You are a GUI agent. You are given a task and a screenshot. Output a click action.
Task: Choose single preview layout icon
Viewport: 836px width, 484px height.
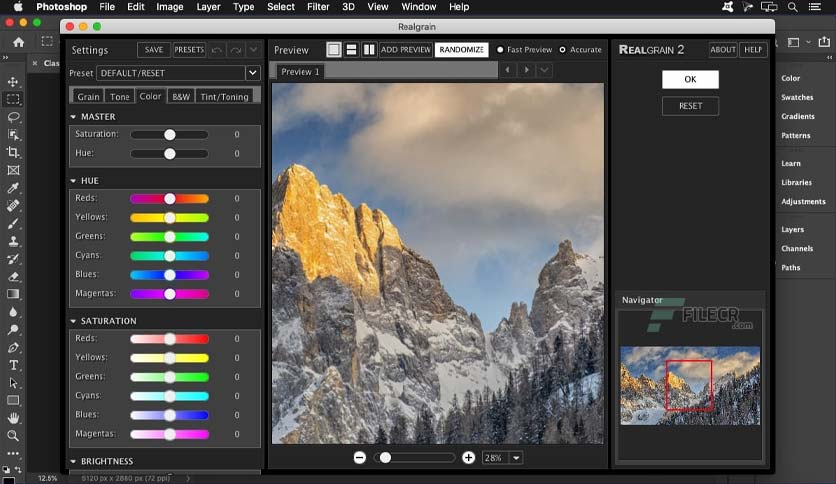point(334,50)
